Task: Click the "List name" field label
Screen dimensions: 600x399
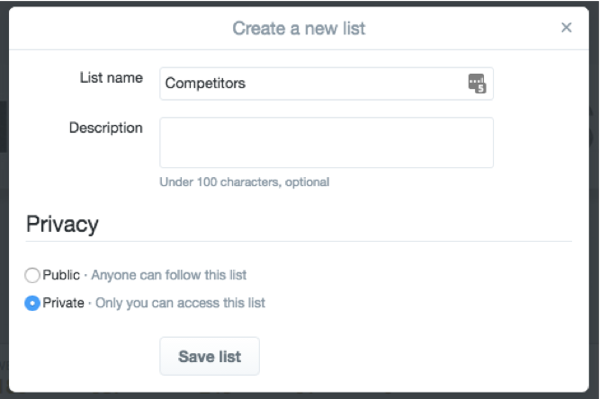Action: point(111,78)
